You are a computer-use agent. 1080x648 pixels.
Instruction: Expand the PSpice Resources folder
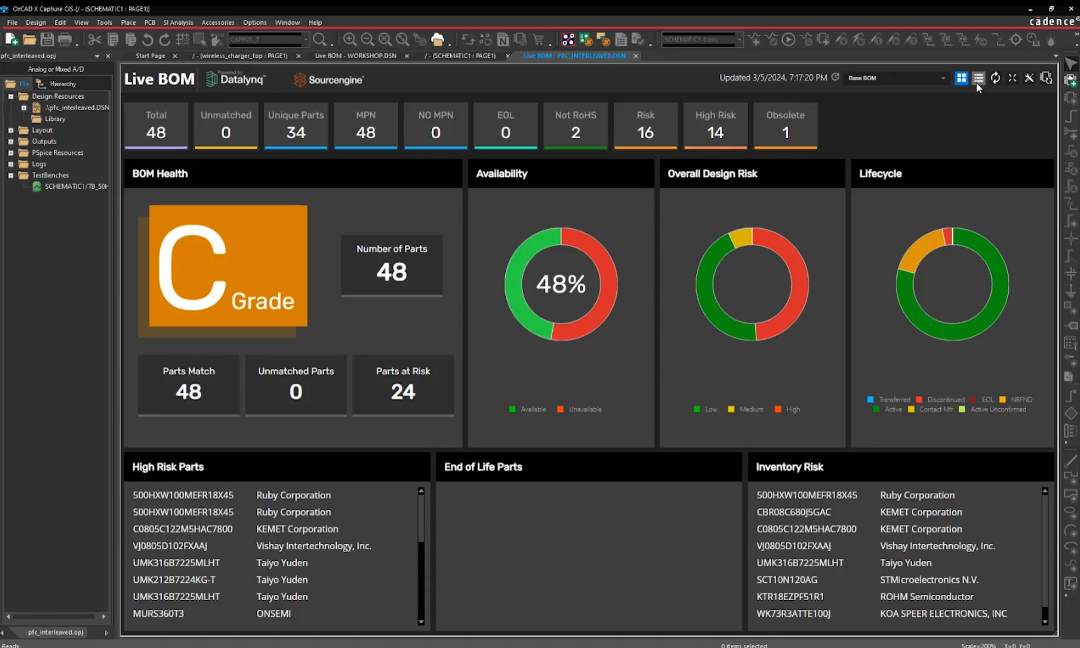pyautogui.click(x=11, y=153)
